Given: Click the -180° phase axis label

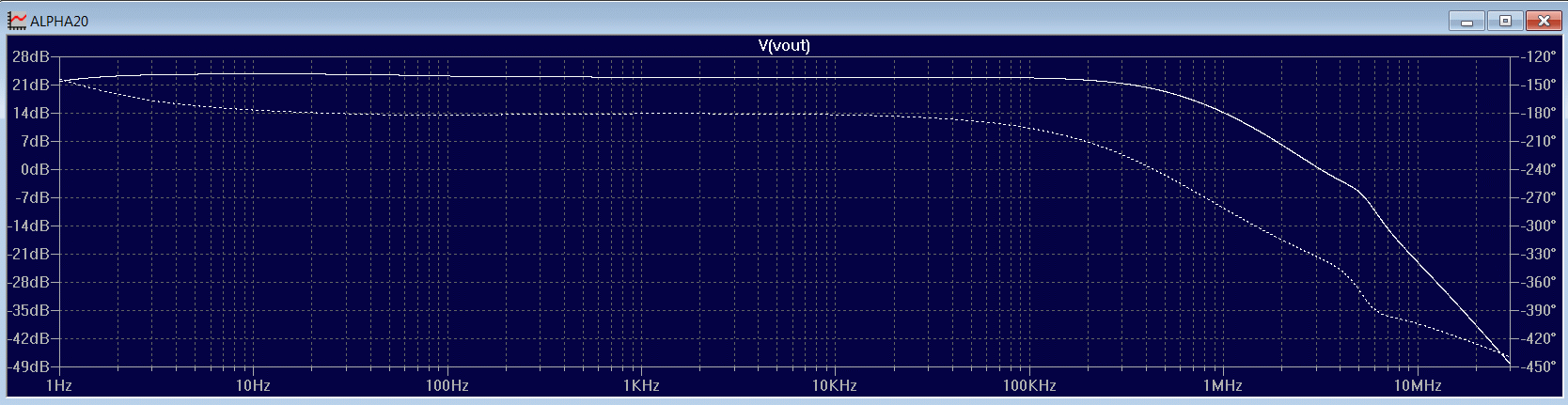Looking at the screenshot, I should point(1539,113).
